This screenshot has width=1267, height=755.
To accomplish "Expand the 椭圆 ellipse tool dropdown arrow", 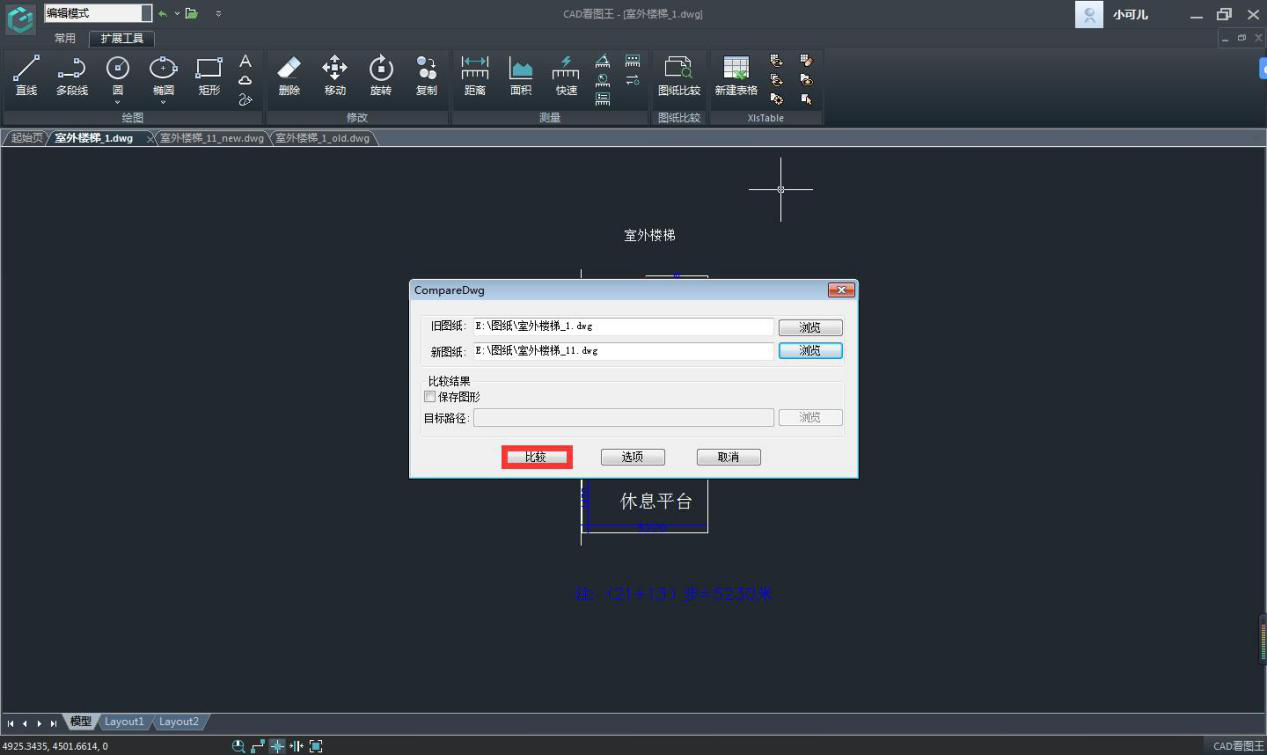I will click(x=163, y=102).
